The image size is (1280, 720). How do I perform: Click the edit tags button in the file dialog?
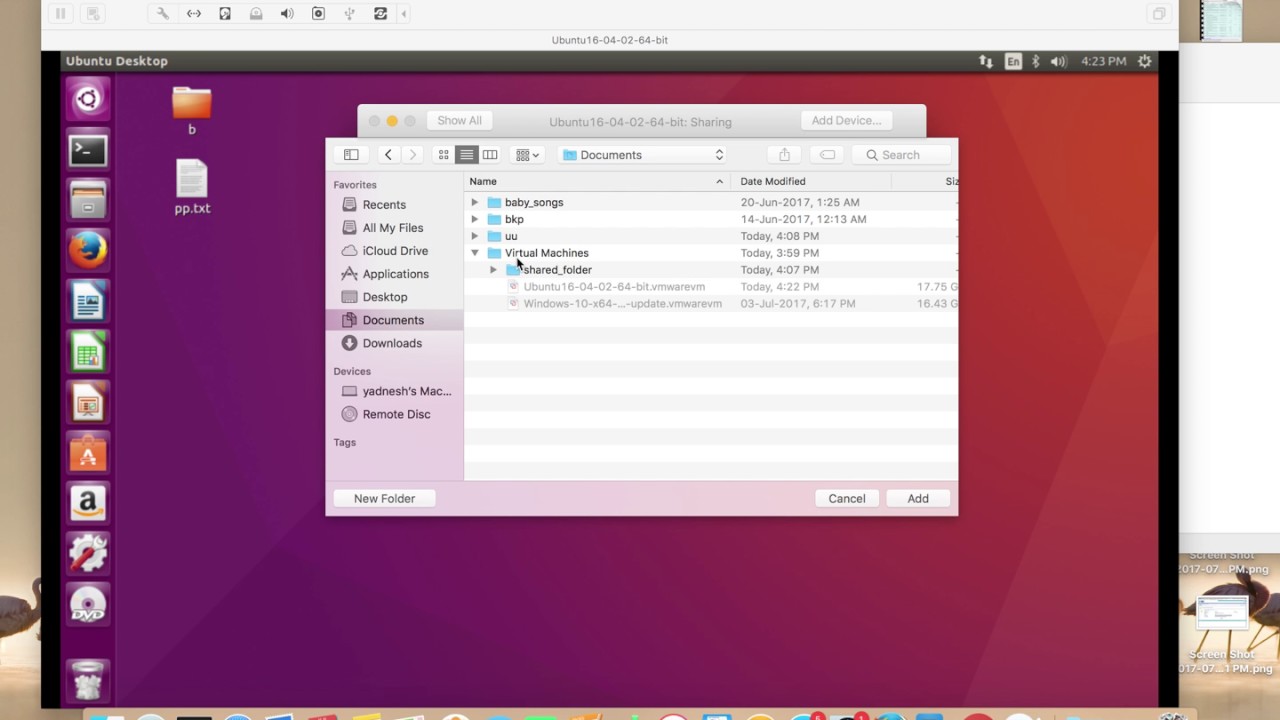pos(827,155)
